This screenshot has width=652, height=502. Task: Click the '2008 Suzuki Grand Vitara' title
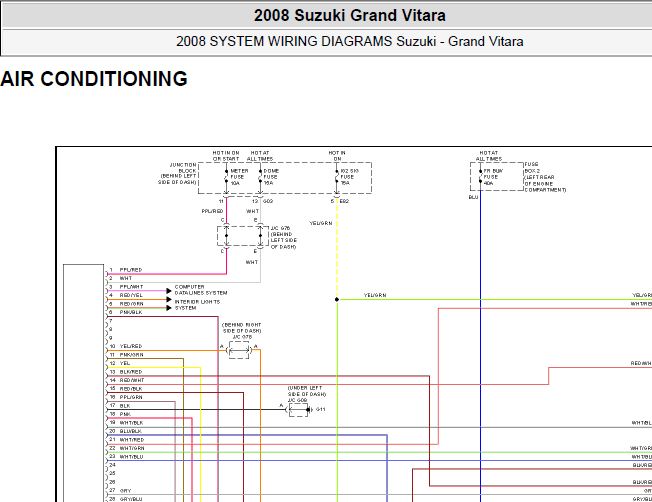click(350, 15)
